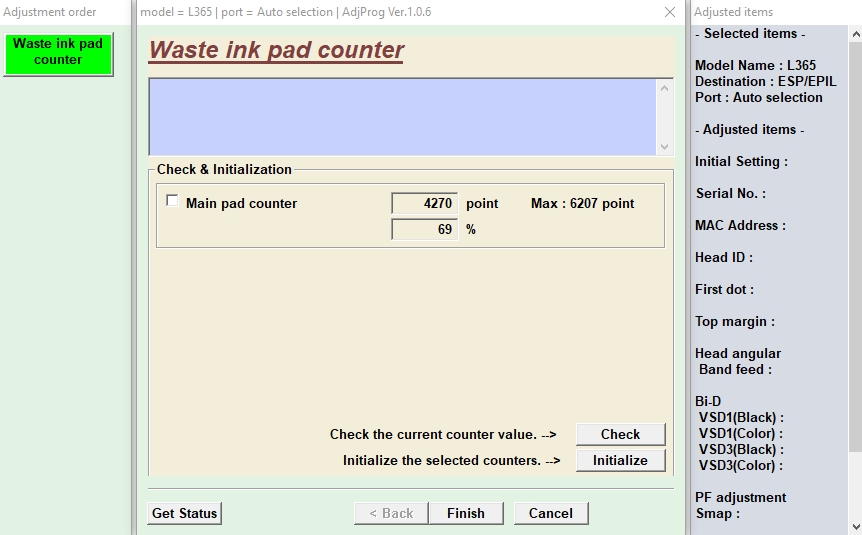
Task: Click the Initialize the selected counters text
Action: [x=451, y=460]
